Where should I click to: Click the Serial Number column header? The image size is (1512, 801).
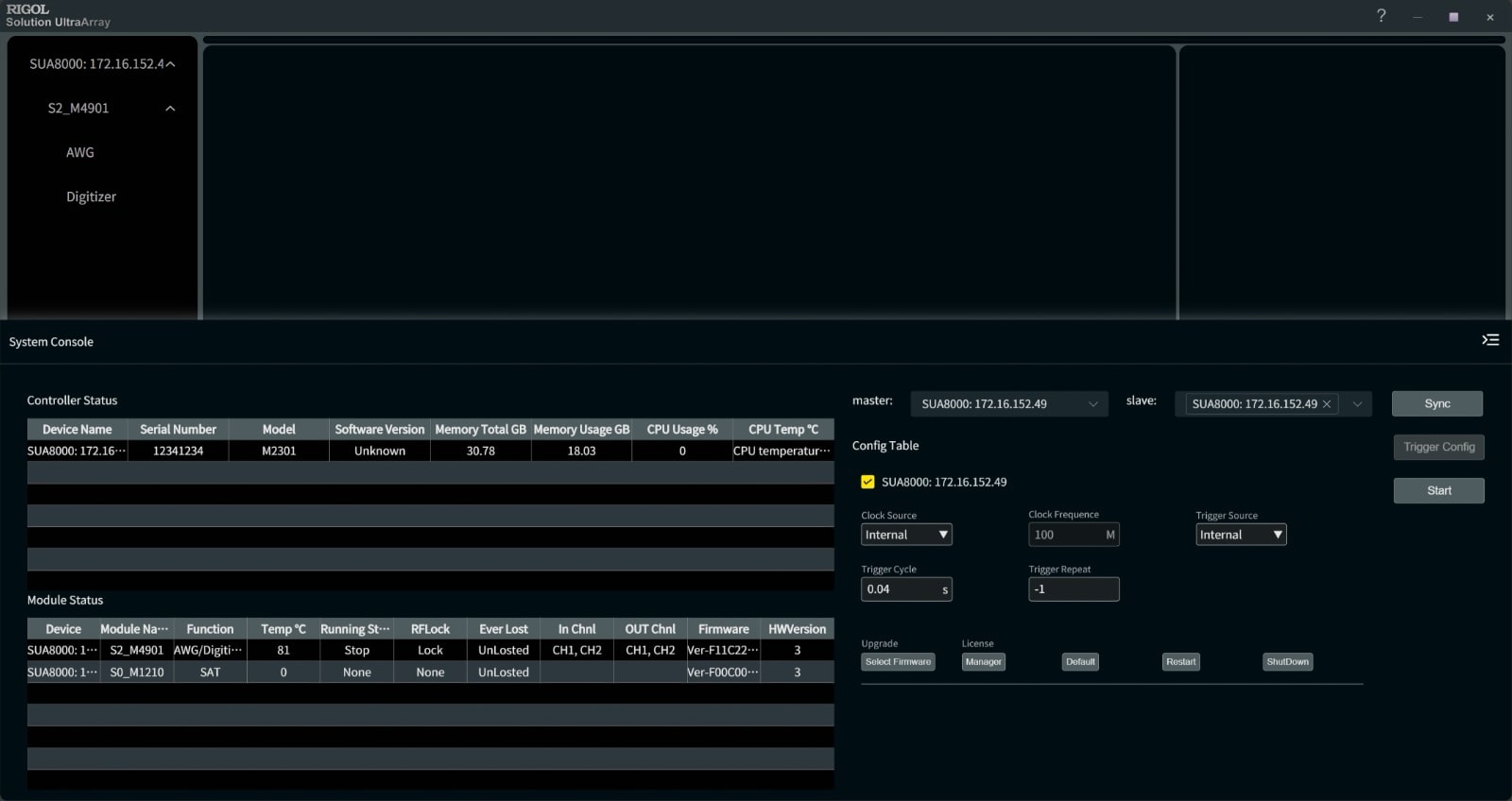tap(178, 430)
